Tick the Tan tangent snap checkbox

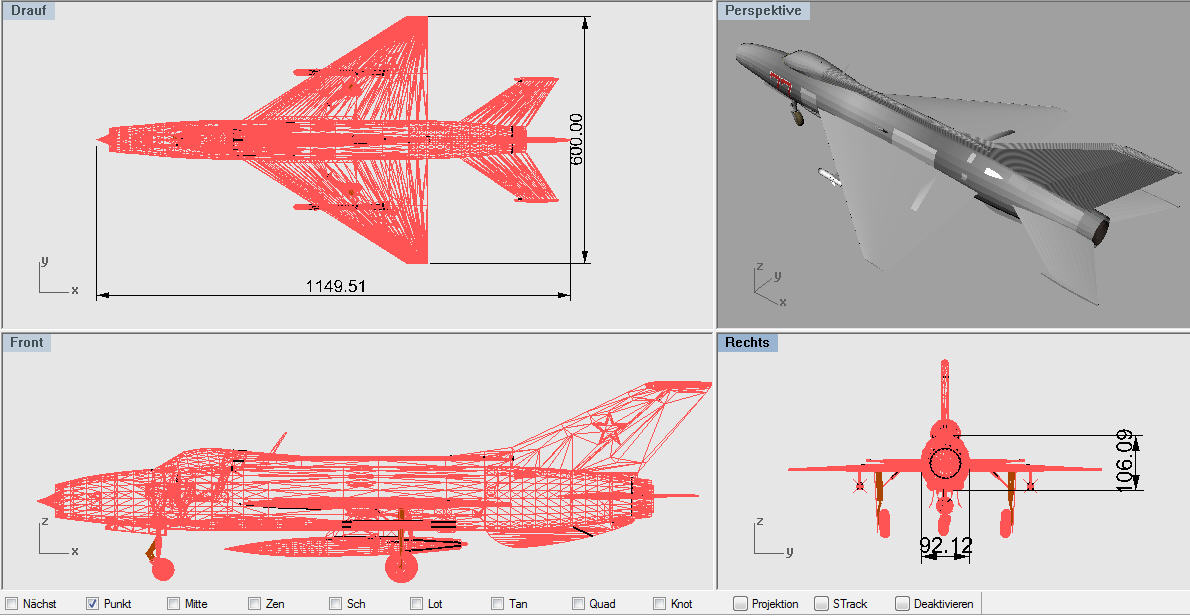pyautogui.click(x=497, y=604)
